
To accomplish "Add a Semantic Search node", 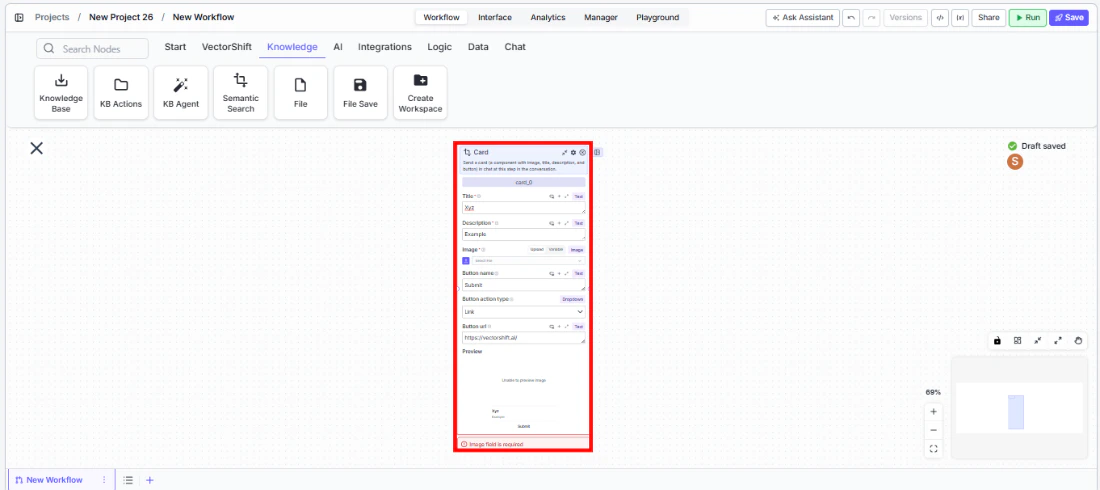I will 241,93.
